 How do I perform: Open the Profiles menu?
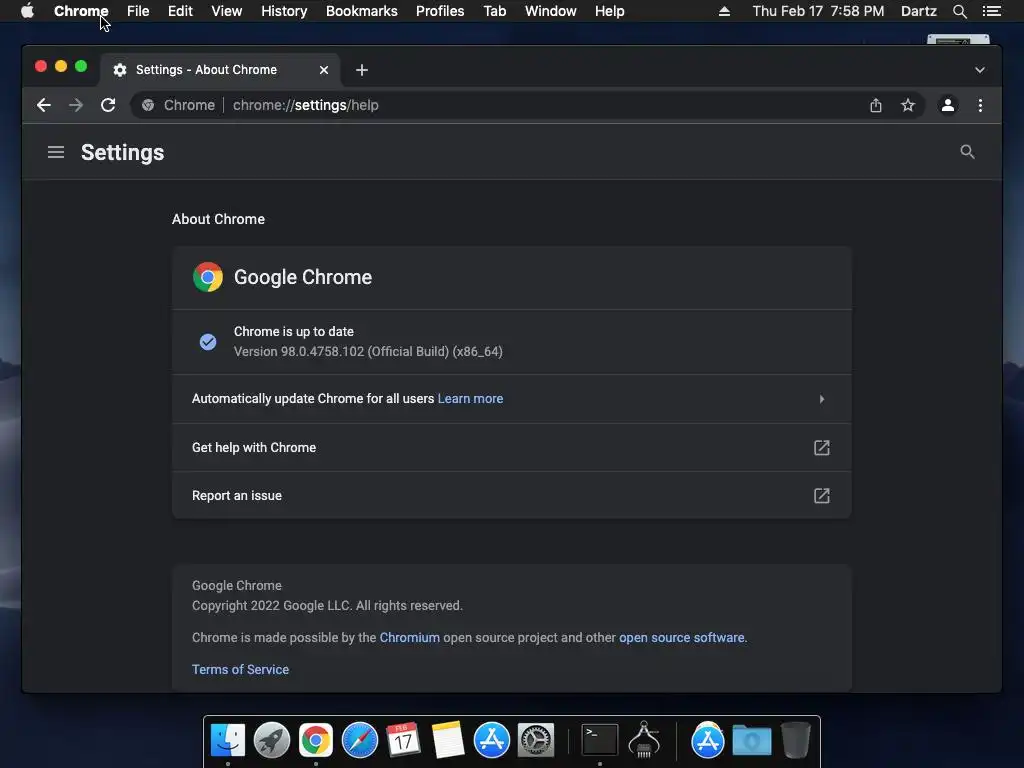[440, 11]
